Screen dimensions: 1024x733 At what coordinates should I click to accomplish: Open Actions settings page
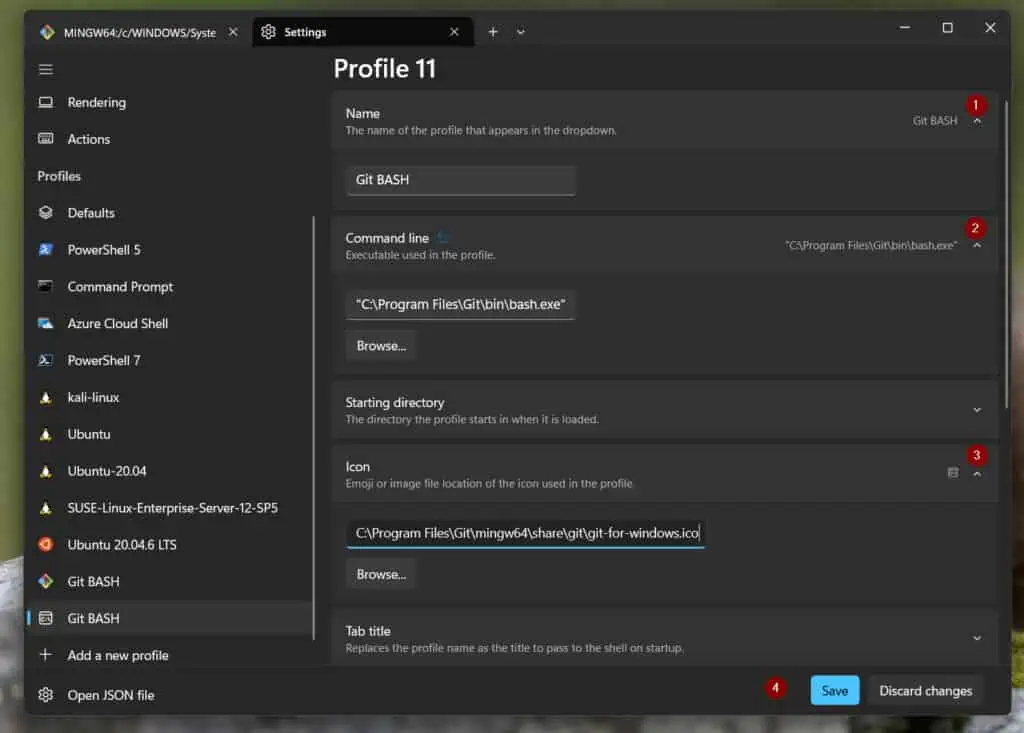point(170,139)
